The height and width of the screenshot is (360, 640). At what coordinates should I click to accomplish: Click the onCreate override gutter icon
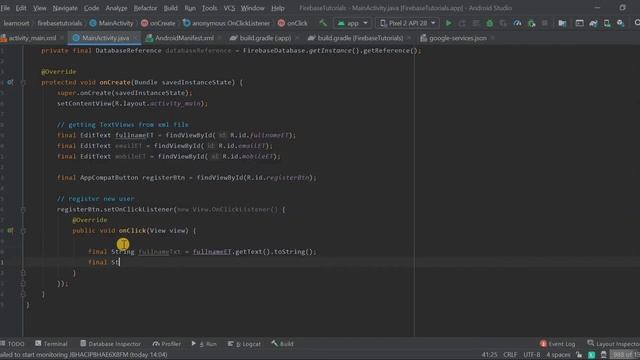pyautogui.click(x=10, y=82)
